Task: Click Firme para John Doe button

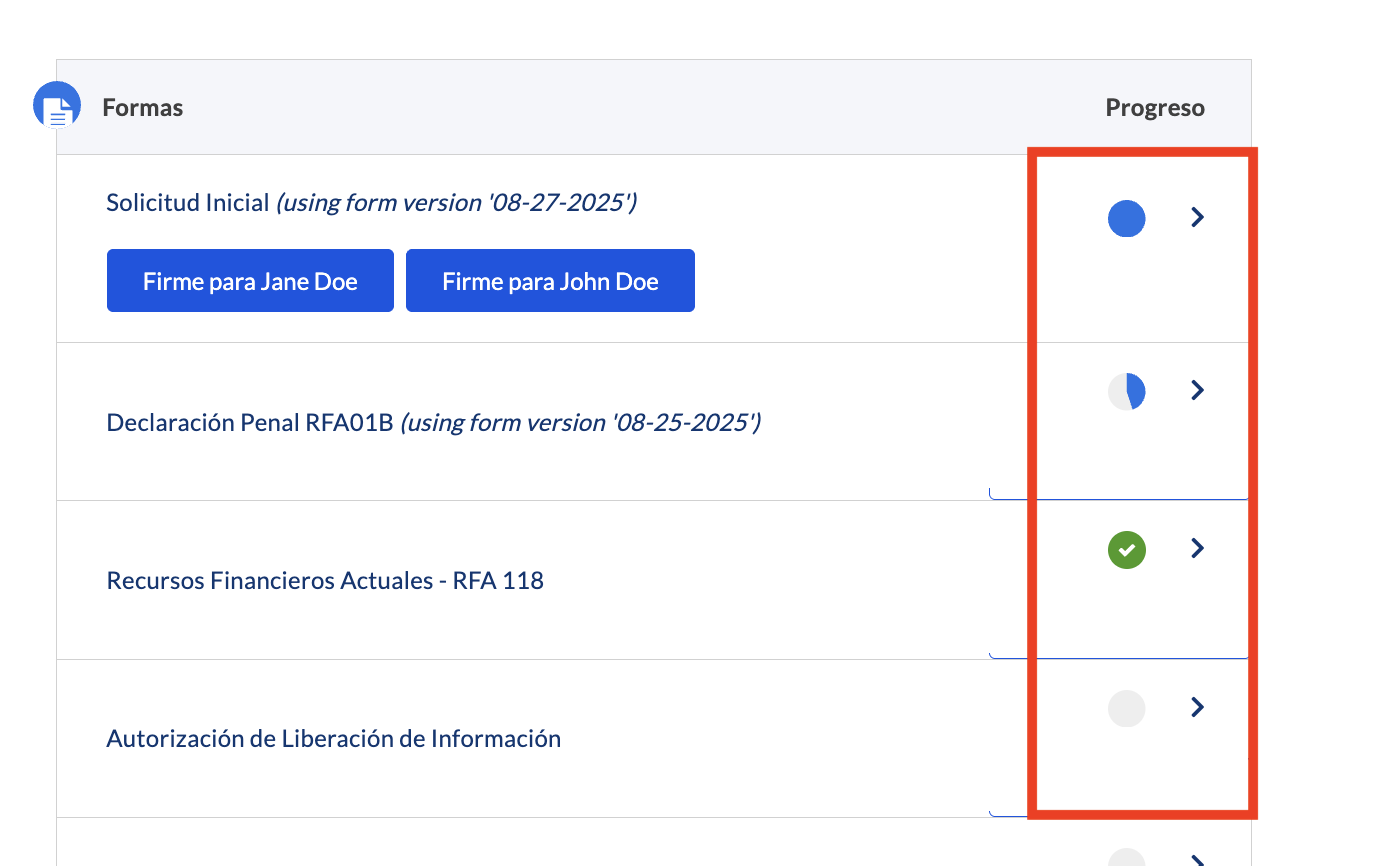Action: coord(550,281)
